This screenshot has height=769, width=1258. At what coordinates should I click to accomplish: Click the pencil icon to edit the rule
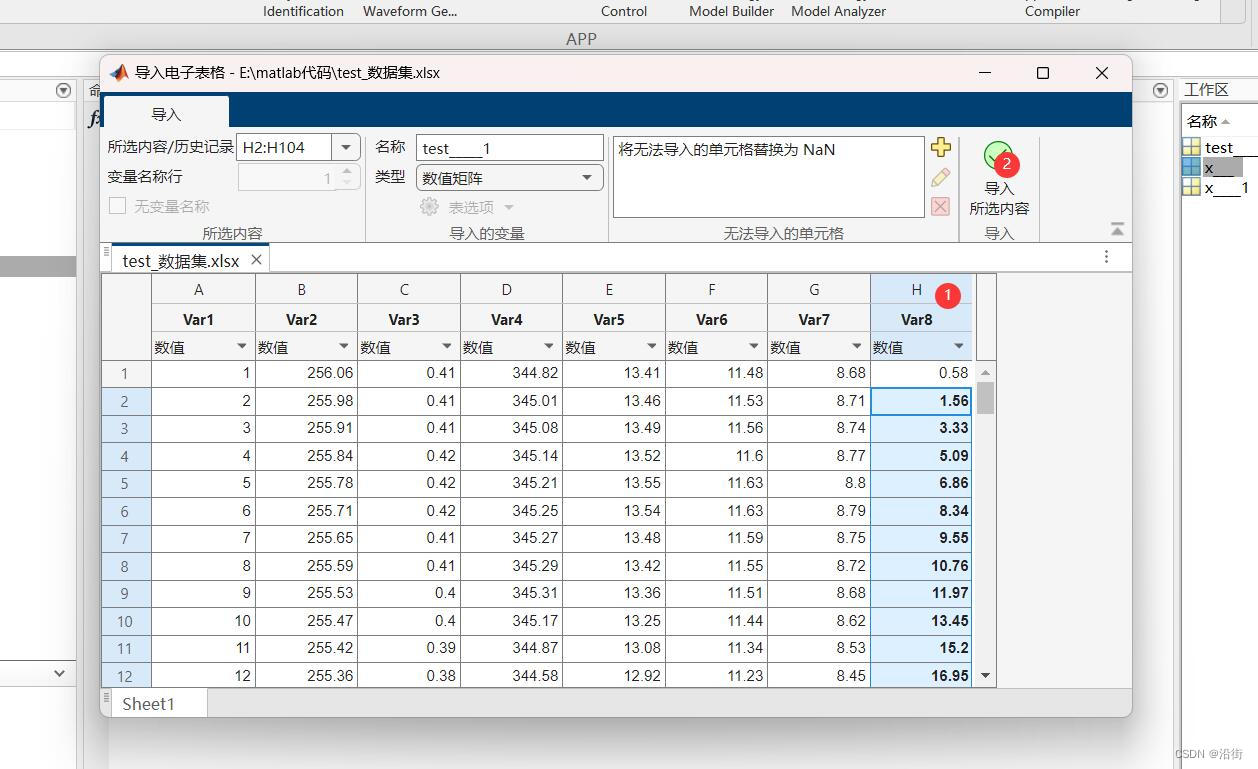(x=940, y=177)
